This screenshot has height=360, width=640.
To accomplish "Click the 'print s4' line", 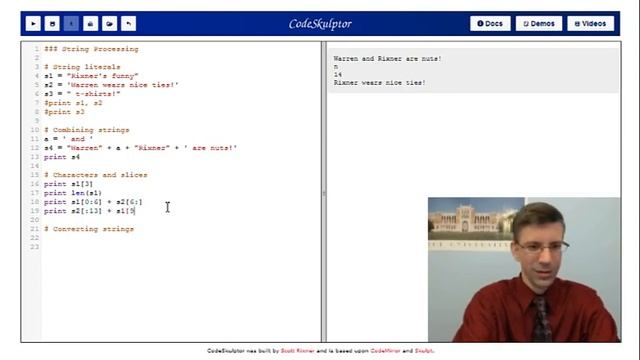I will coord(62,157).
